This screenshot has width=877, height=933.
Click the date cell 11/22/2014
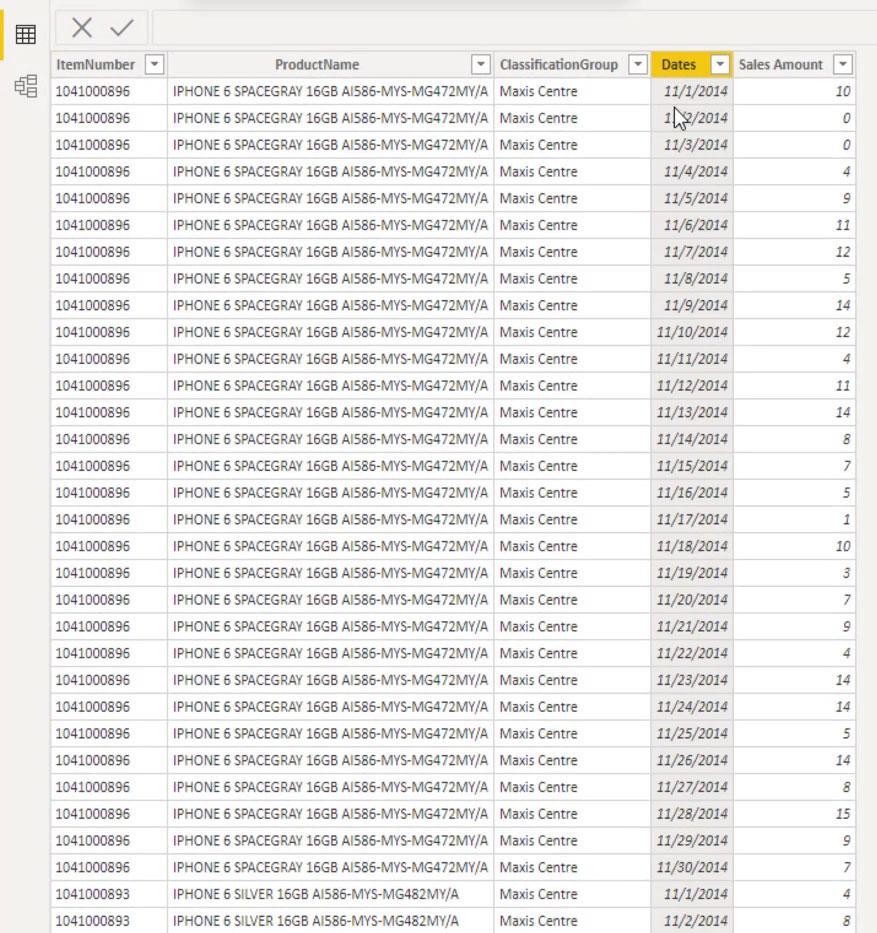(692, 653)
